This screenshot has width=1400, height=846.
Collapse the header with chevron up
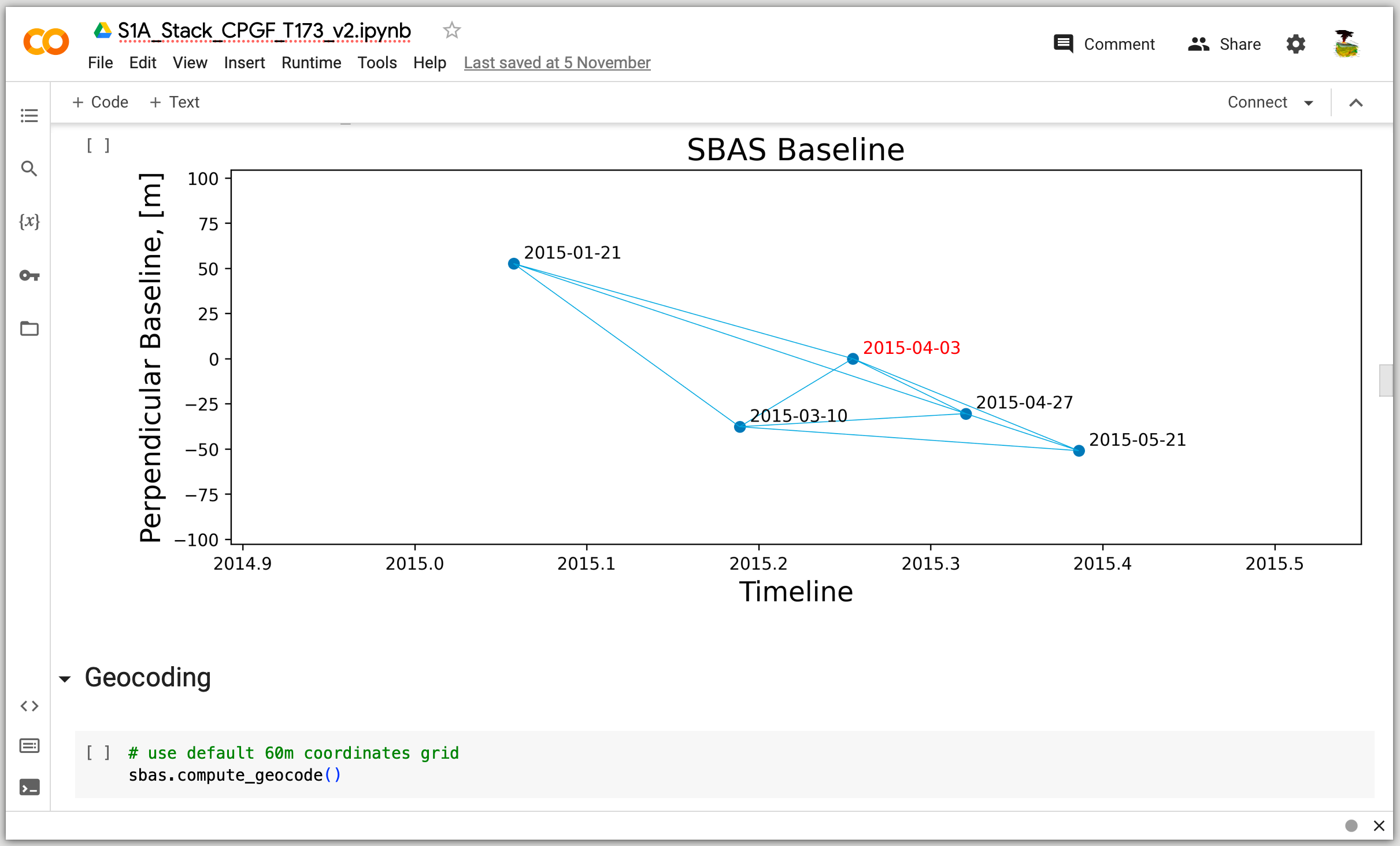pyautogui.click(x=1356, y=103)
